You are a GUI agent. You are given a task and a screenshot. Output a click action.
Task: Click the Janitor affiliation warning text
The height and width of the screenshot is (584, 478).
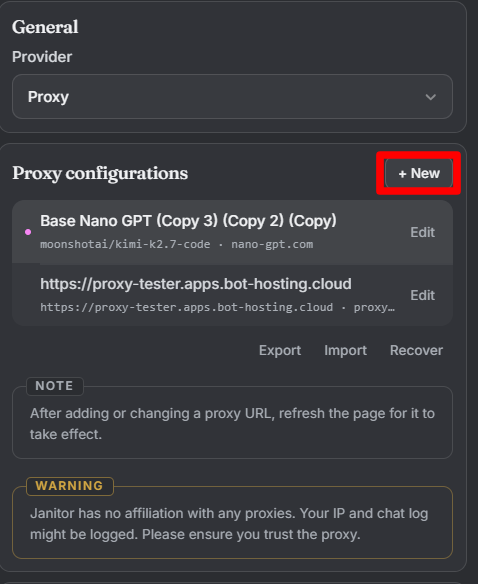point(229,524)
